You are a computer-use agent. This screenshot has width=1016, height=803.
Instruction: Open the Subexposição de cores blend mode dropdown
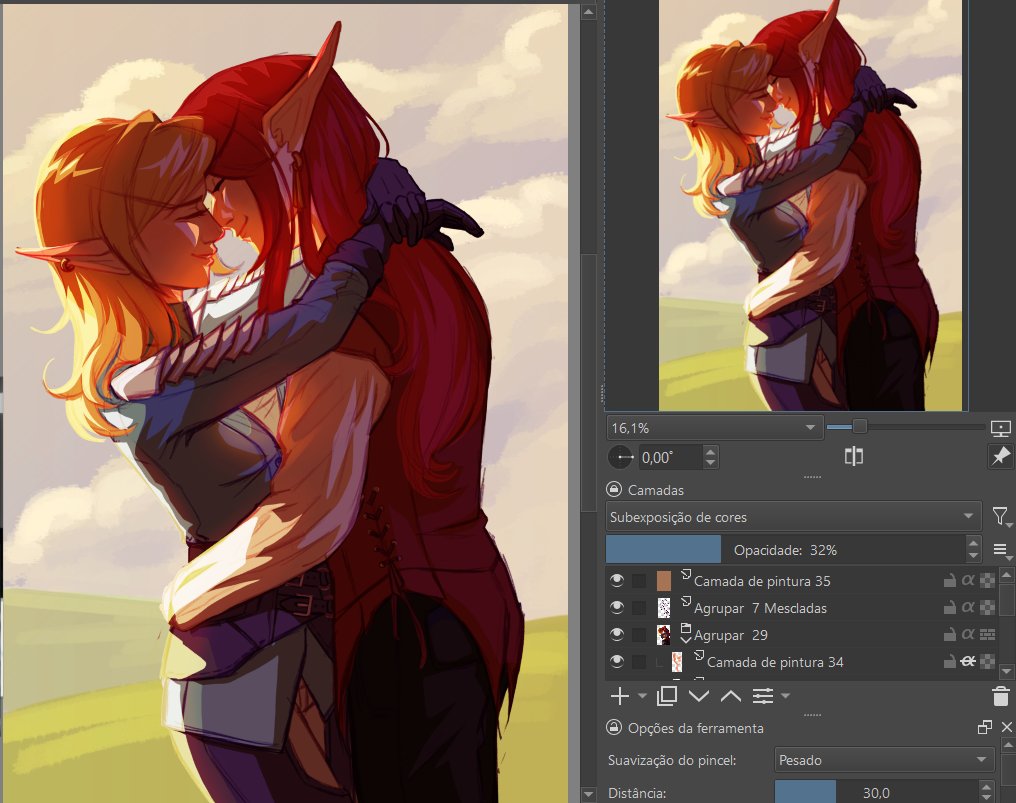pos(793,517)
